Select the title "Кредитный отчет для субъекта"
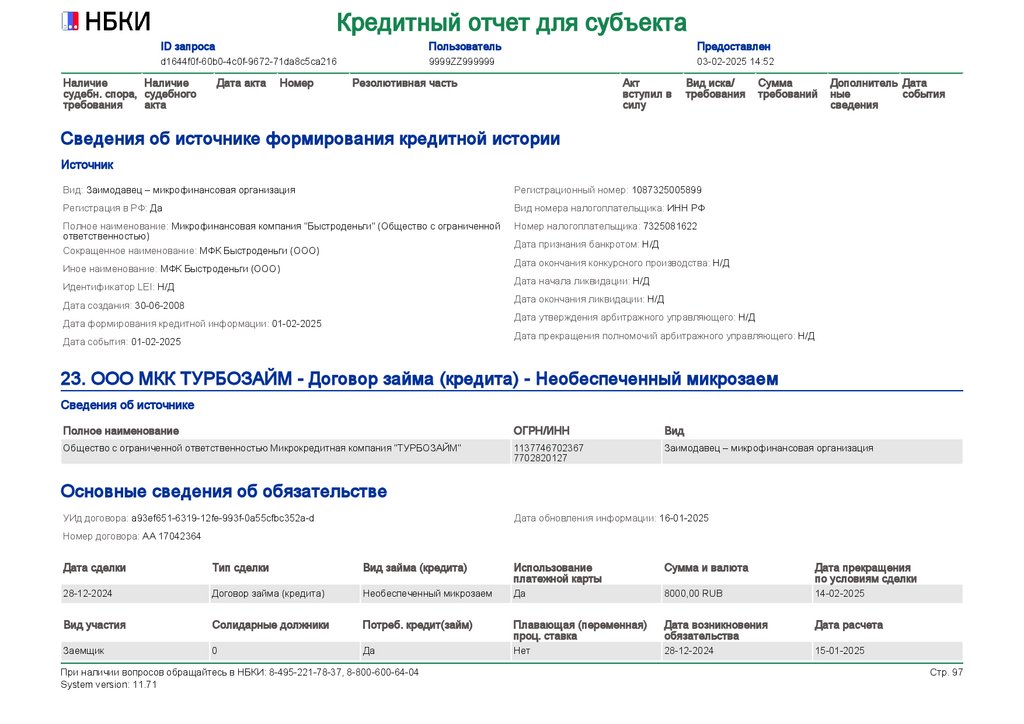 tap(511, 23)
